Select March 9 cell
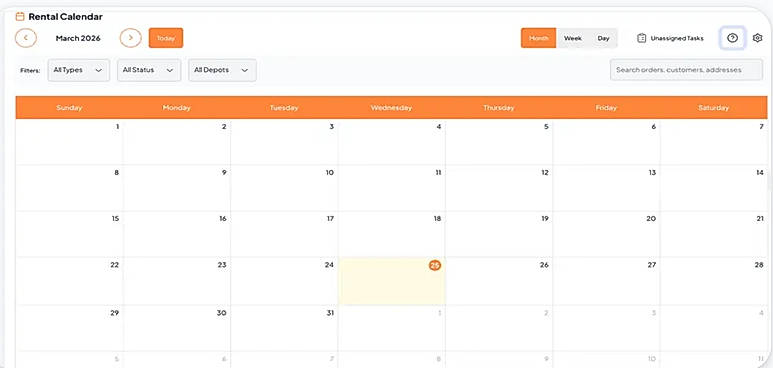The width and height of the screenshot is (773, 368). coord(177,188)
